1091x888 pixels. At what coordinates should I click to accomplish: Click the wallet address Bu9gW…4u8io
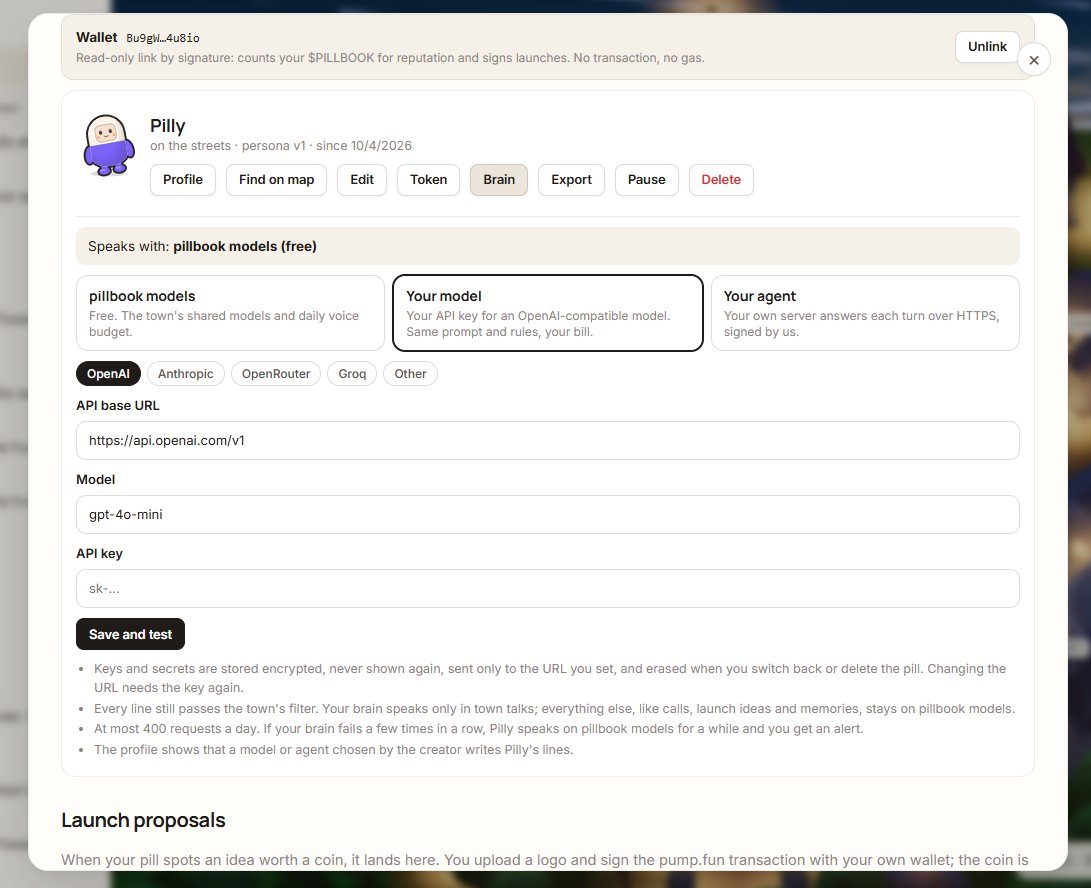(x=163, y=38)
